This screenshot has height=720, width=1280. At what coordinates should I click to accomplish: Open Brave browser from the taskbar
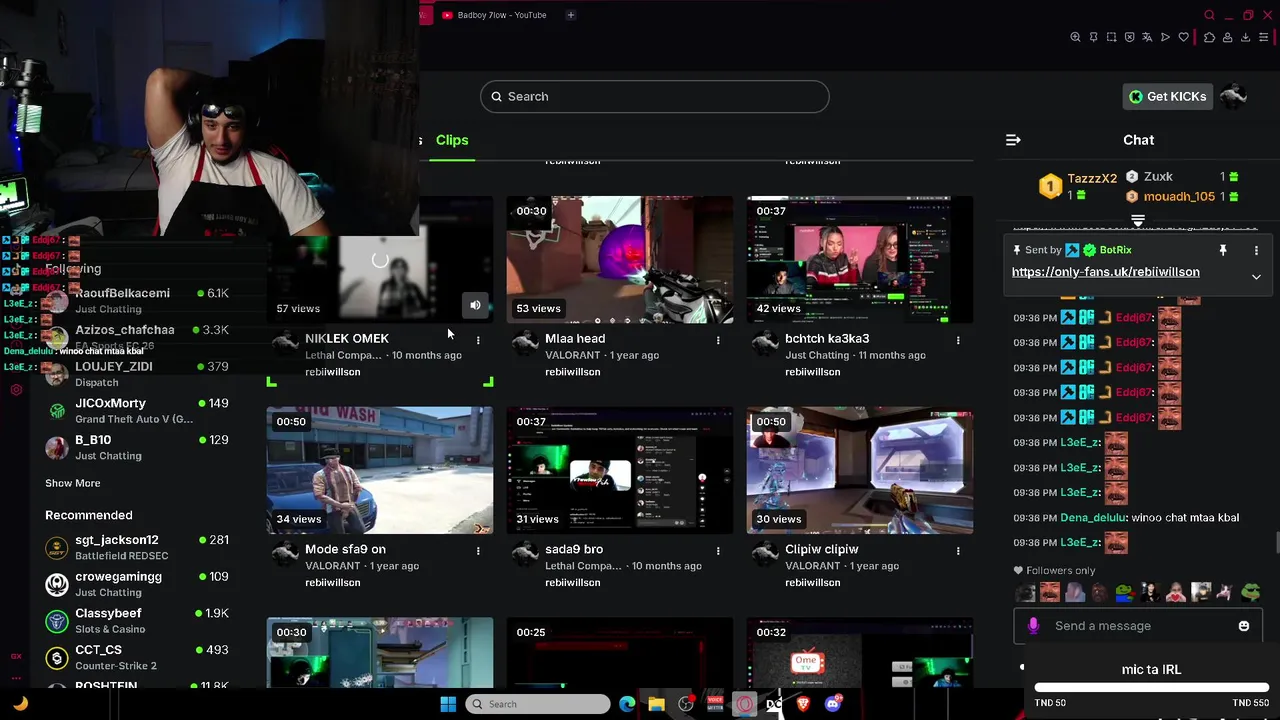click(x=804, y=704)
